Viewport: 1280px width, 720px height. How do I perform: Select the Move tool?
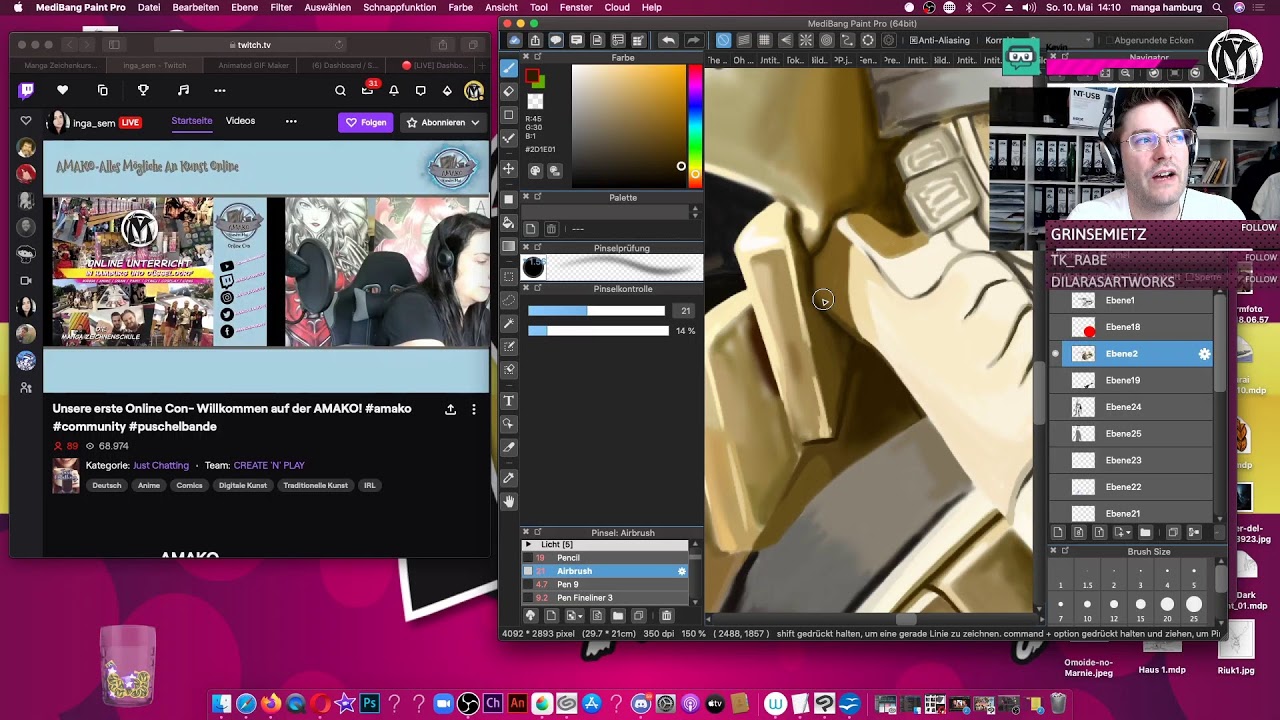tap(509, 169)
